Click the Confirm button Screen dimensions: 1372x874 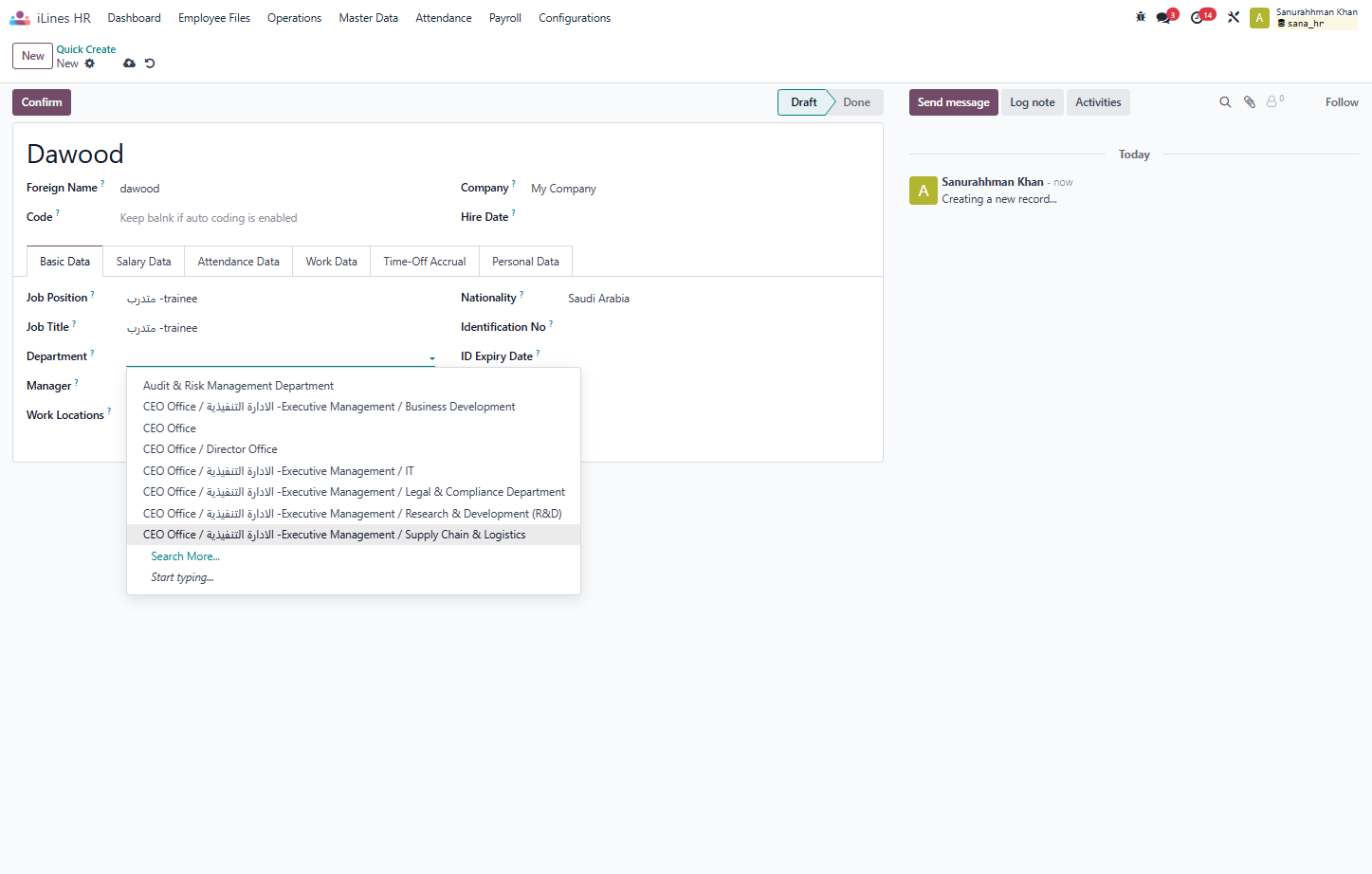click(x=42, y=102)
